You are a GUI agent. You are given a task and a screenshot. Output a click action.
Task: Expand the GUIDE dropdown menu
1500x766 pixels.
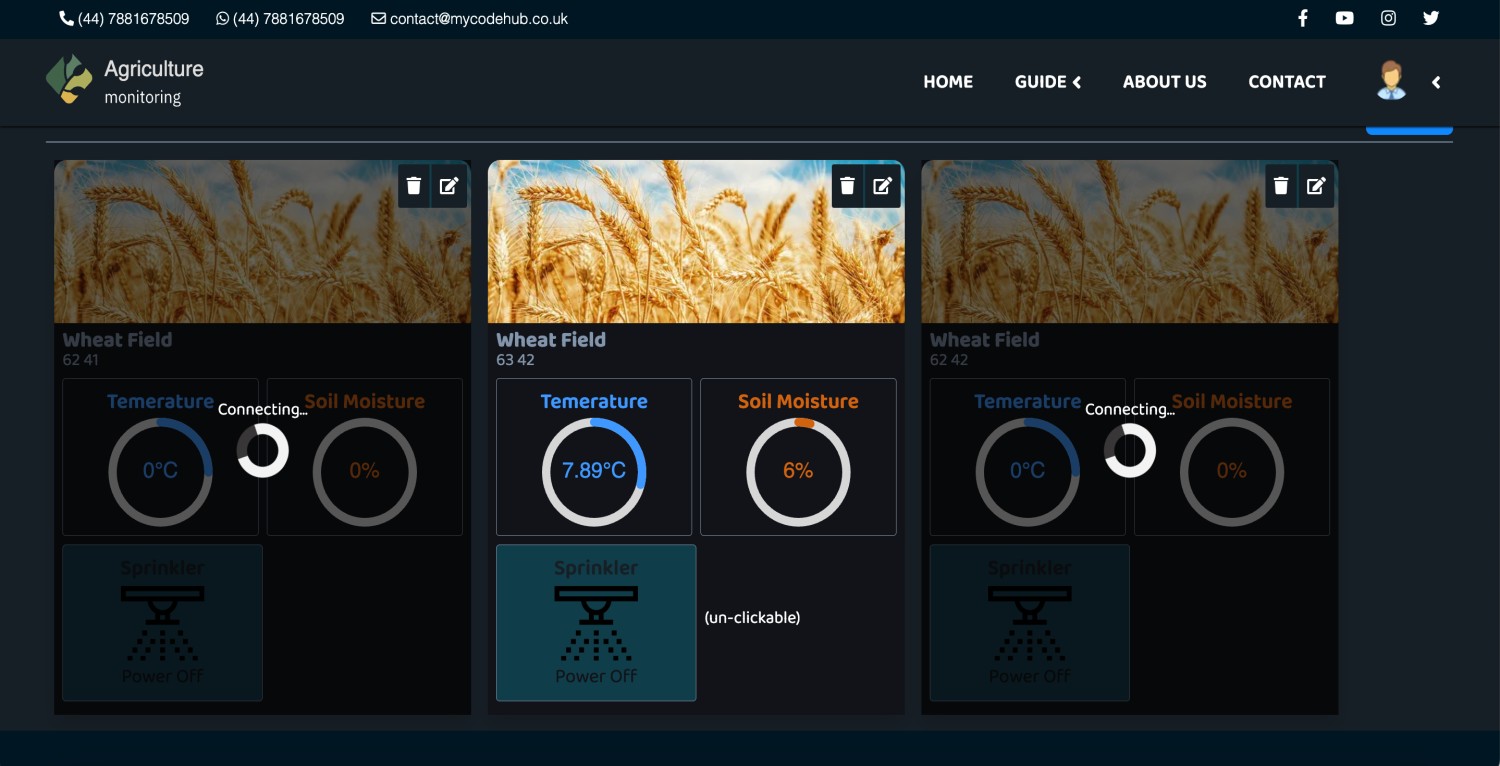pyautogui.click(x=1046, y=82)
